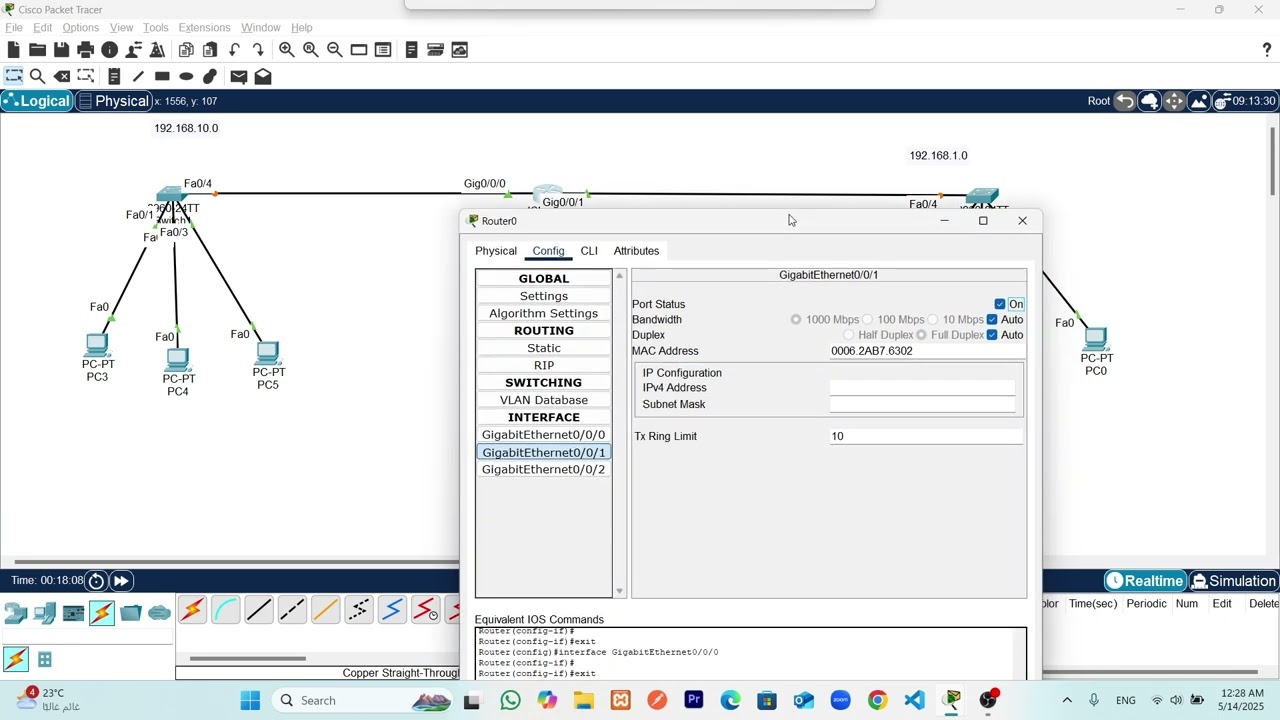Open Static routing settings

(543, 348)
